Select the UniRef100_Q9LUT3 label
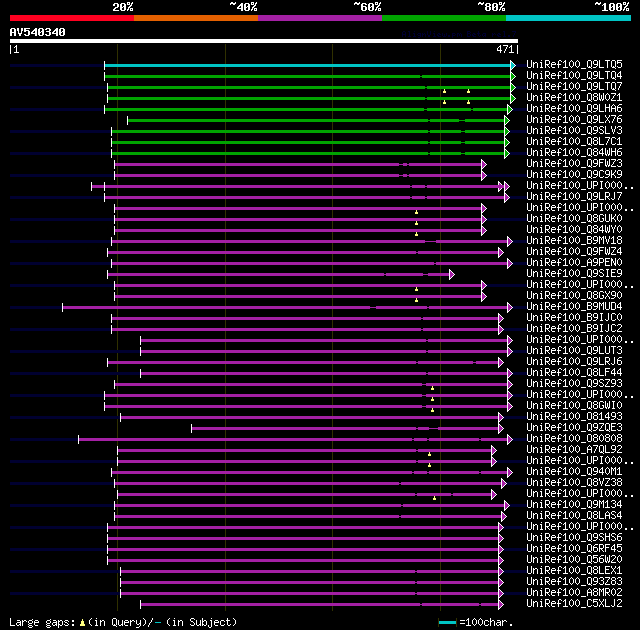Image resolution: width=640 pixels, height=630 pixels. pos(574,351)
